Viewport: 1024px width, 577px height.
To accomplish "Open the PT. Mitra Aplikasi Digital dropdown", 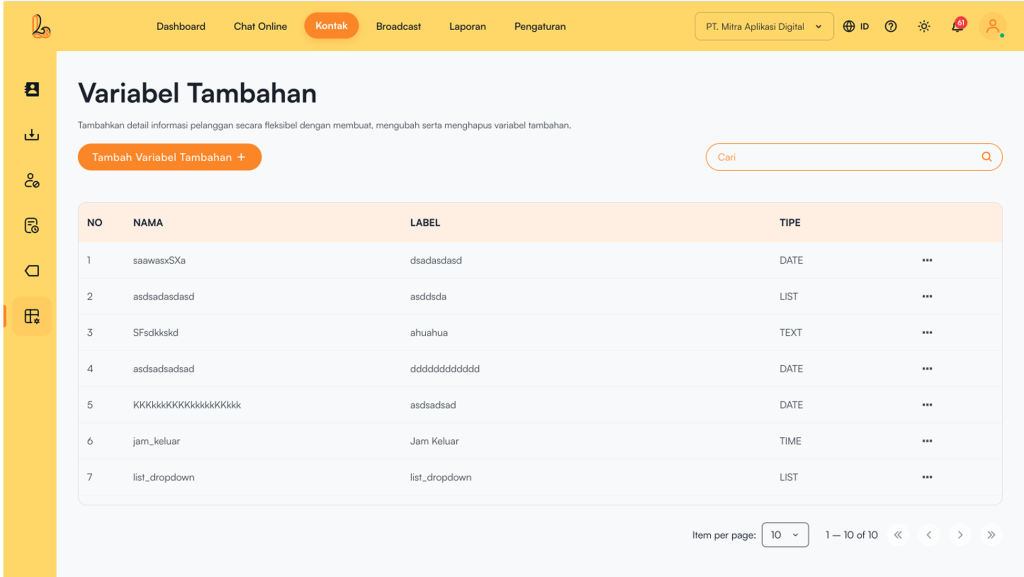I will [x=764, y=27].
